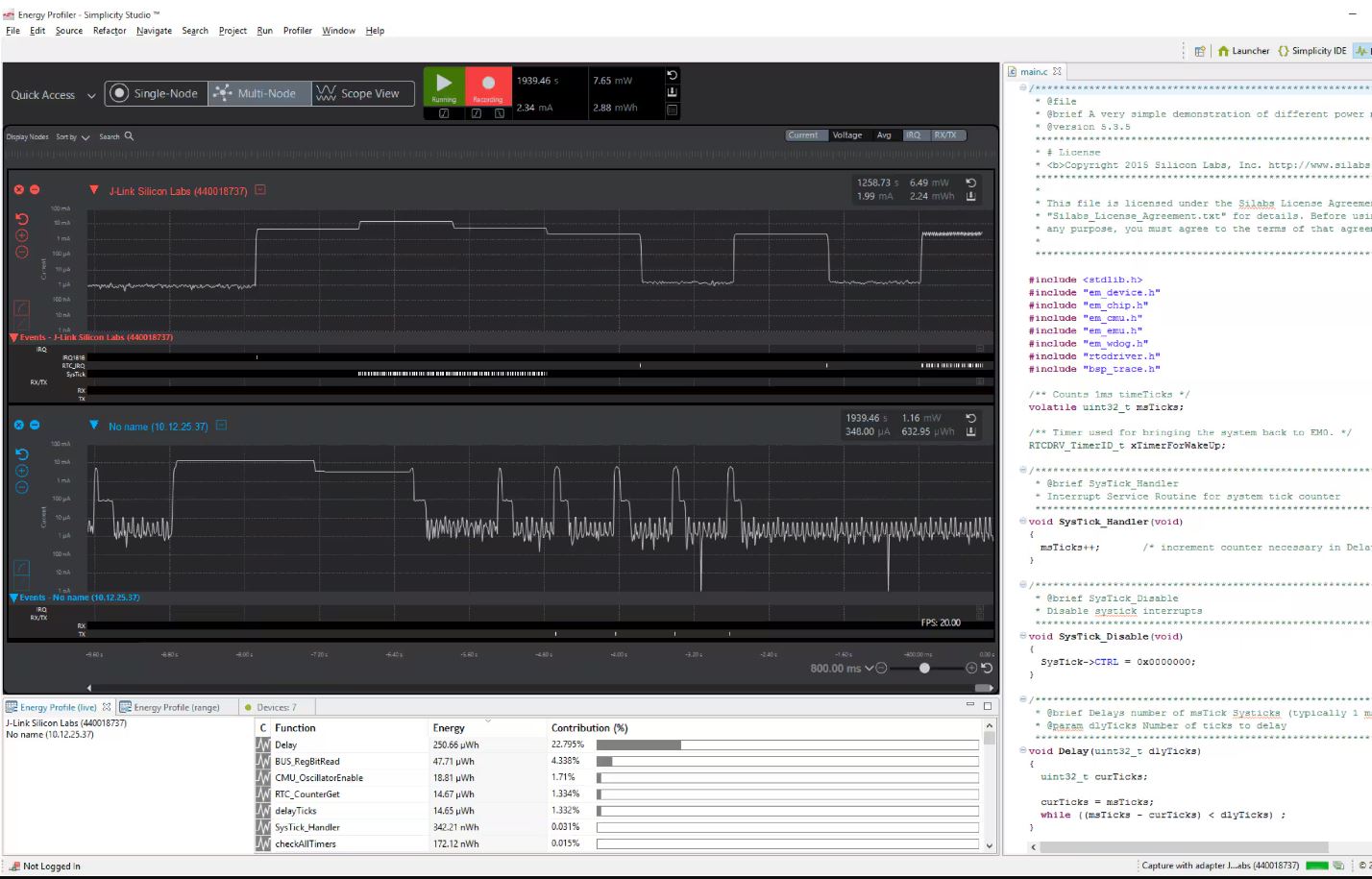Open the J-Link Silicon Labs options box
The height and width of the screenshot is (879, 1372).
[x=260, y=190]
